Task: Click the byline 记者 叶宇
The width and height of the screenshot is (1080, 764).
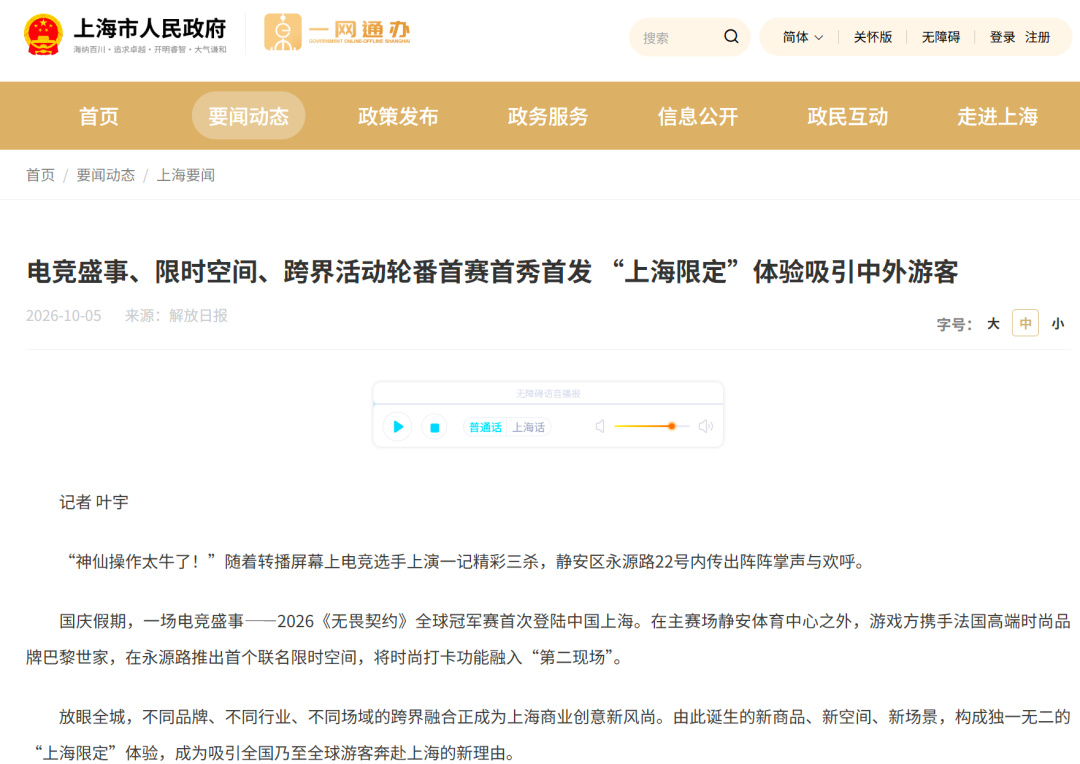Action: [x=94, y=502]
